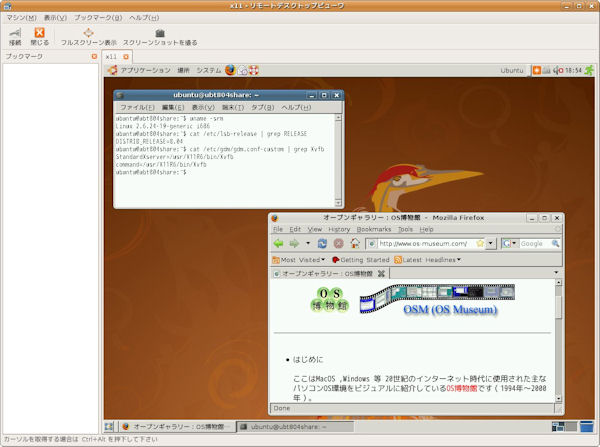The width and height of the screenshot is (600, 447).
Task: Click the Firefox Forward arrow
Action: point(294,243)
